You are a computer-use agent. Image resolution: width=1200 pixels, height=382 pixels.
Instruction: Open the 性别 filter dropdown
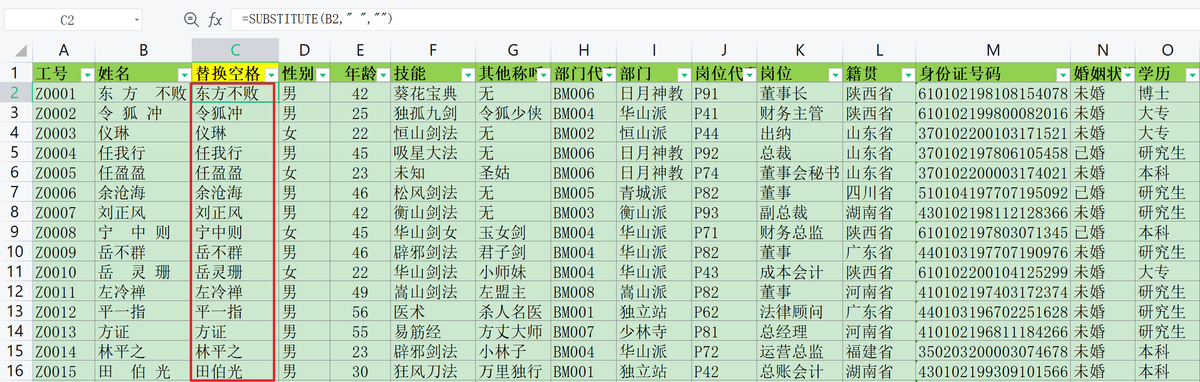322,75
